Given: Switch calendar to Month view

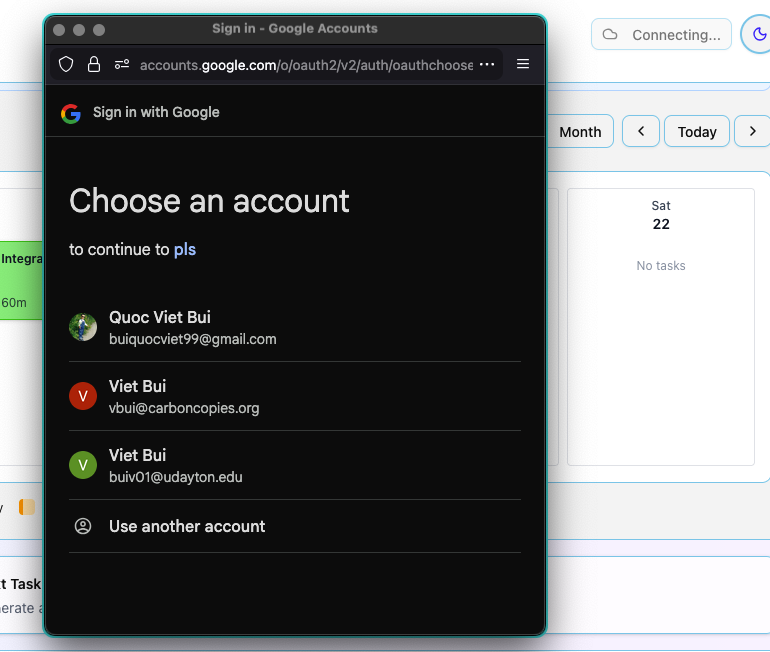Looking at the screenshot, I should coord(580,132).
